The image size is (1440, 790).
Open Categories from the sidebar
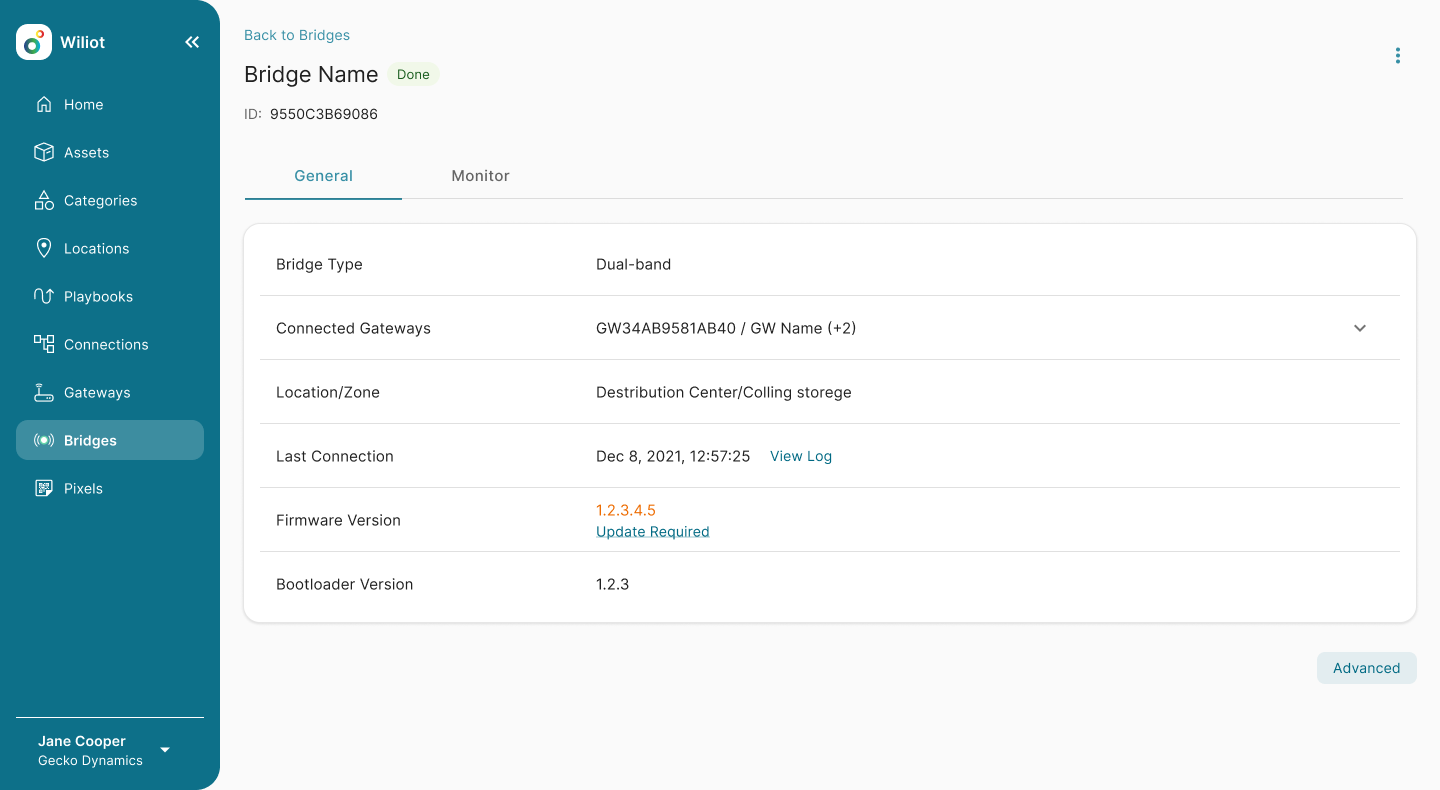coord(110,200)
